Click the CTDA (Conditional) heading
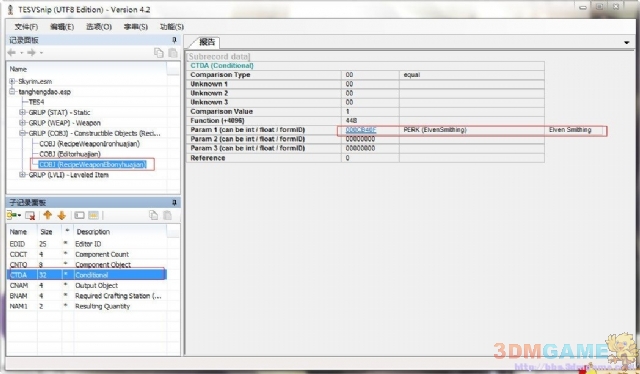 coord(222,65)
